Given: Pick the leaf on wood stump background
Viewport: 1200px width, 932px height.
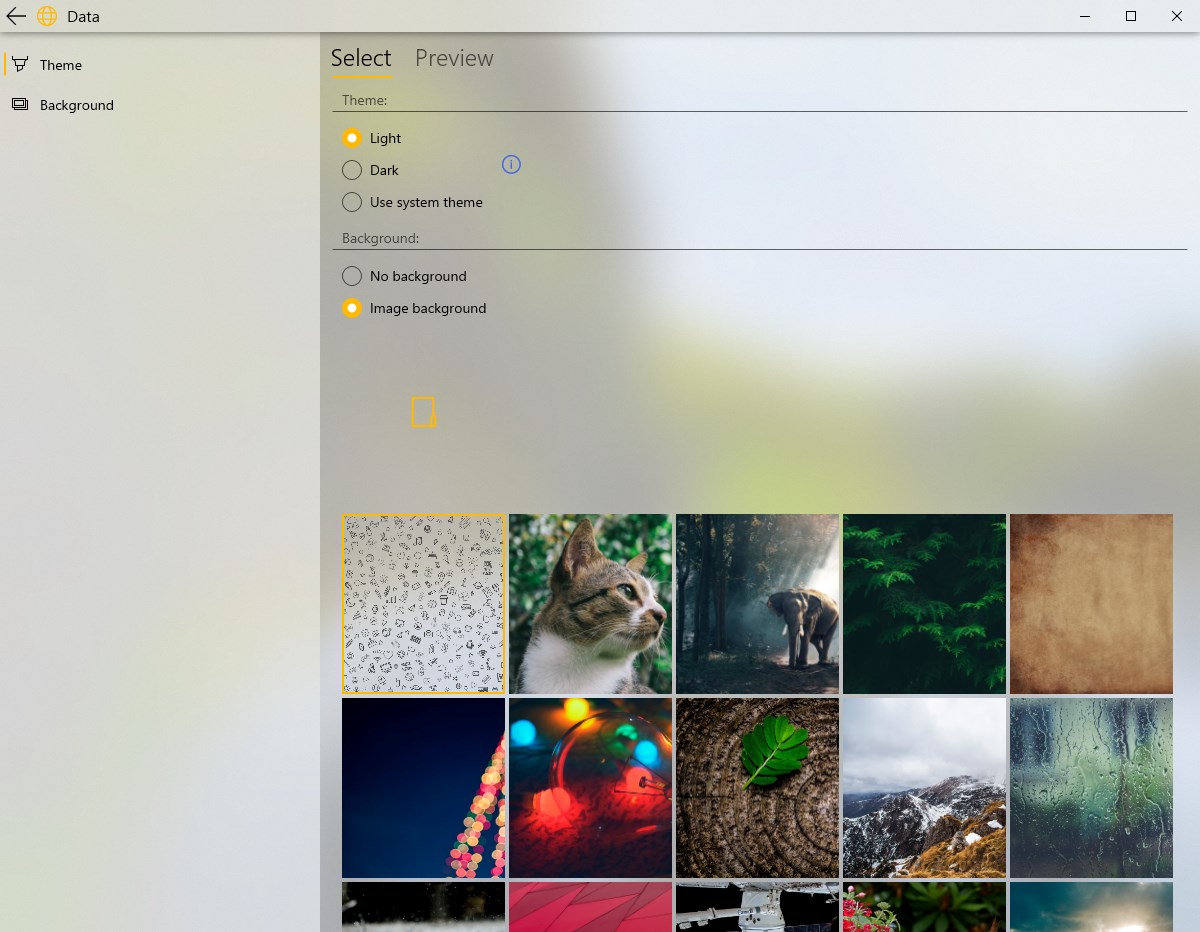Looking at the screenshot, I should (757, 788).
